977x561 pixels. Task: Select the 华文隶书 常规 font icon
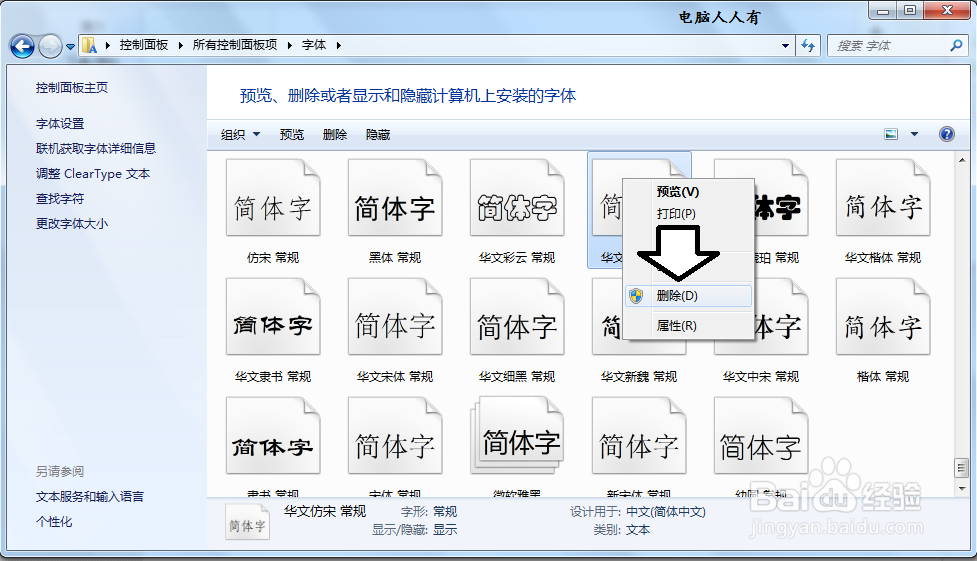(273, 317)
